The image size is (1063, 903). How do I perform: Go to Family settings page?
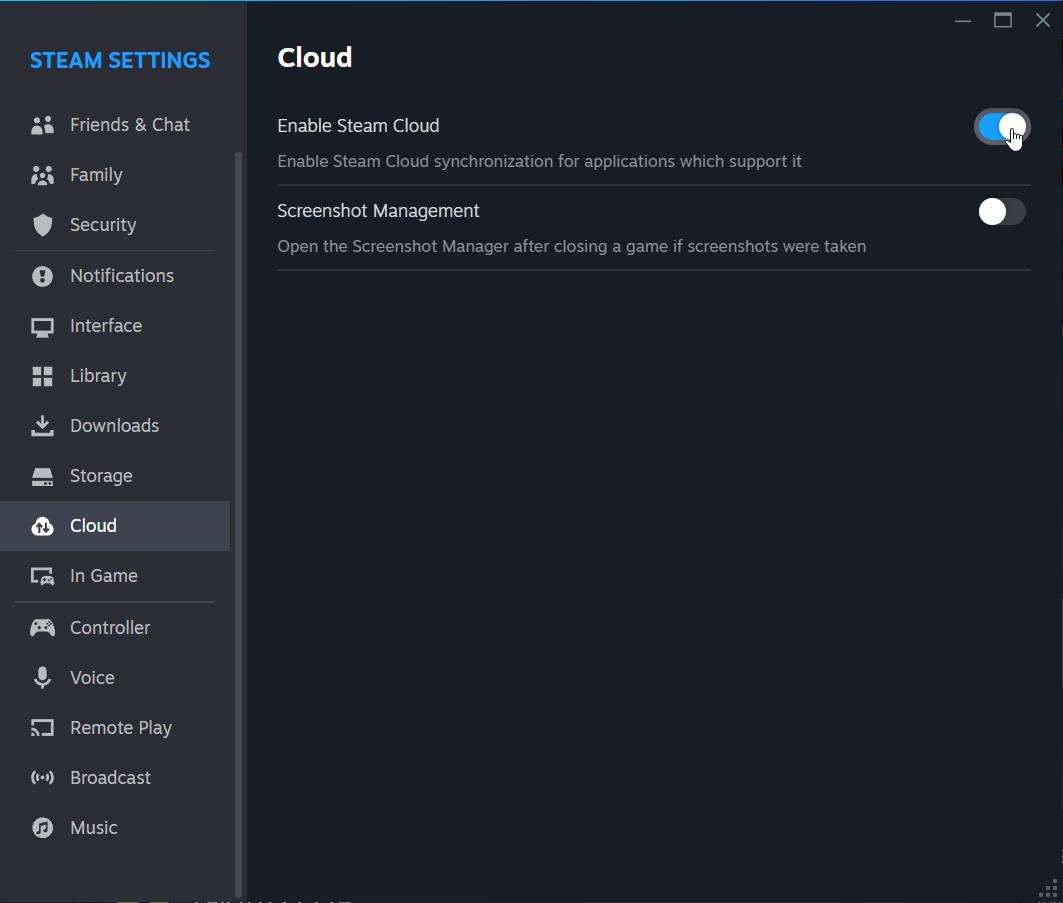[115, 176]
